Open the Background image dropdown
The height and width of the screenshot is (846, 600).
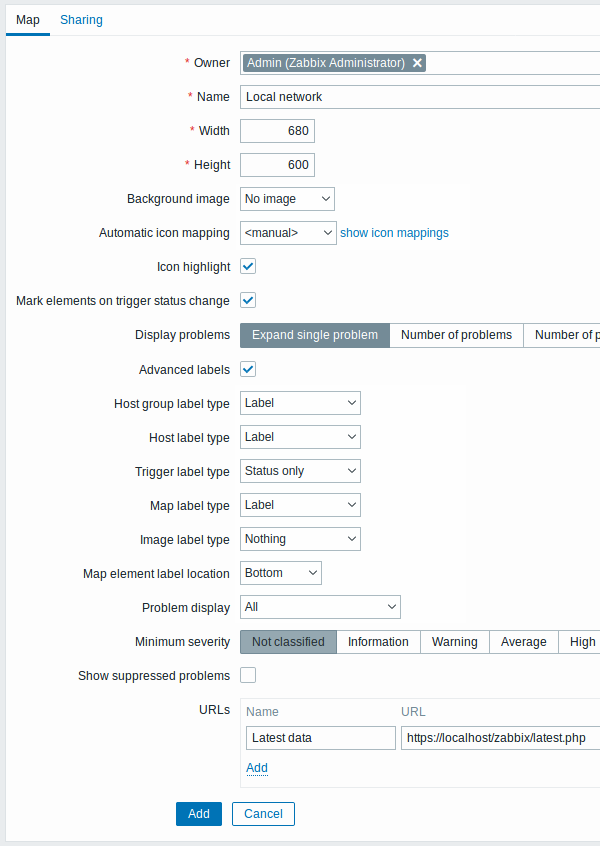(288, 199)
